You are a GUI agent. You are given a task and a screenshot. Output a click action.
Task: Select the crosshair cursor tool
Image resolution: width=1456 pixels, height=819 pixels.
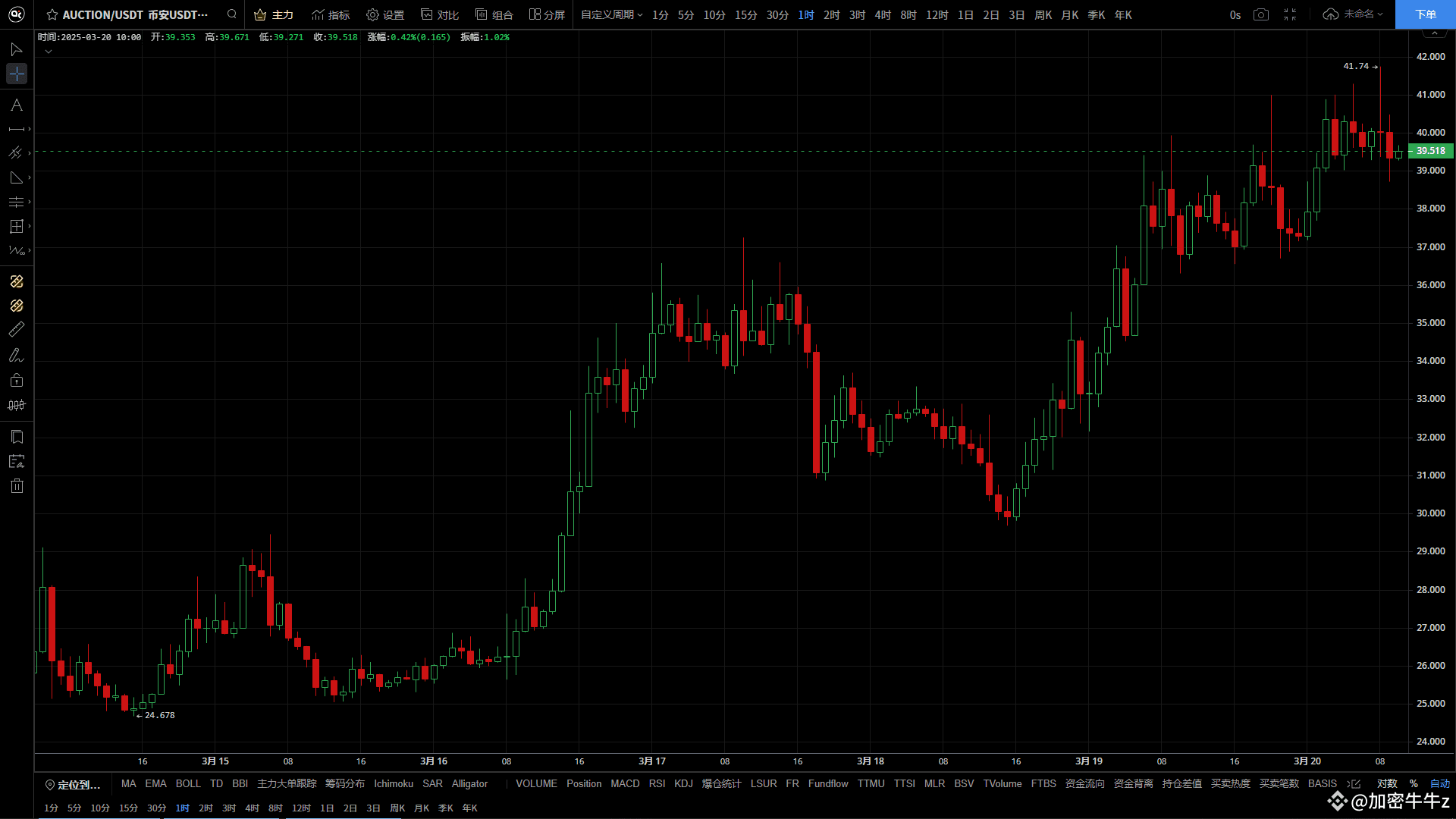[16, 74]
